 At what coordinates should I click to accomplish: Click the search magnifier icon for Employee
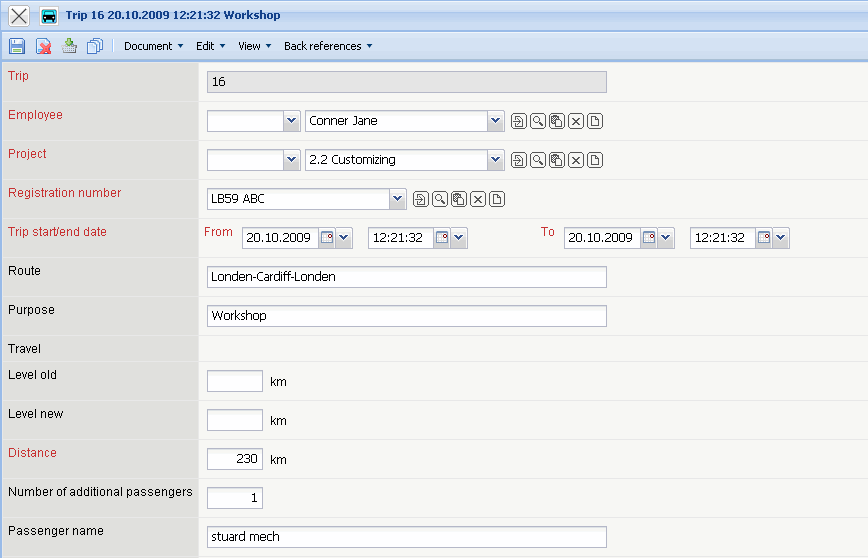(x=537, y=121)
